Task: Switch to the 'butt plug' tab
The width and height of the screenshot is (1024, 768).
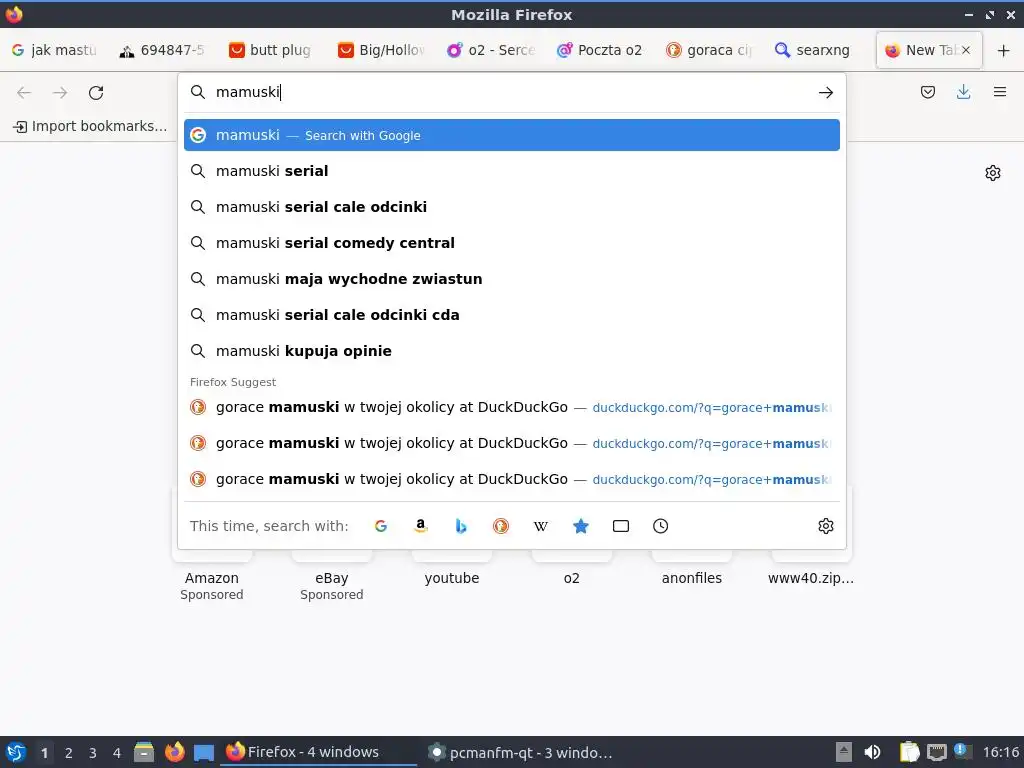Action: (x=272, y=50)
